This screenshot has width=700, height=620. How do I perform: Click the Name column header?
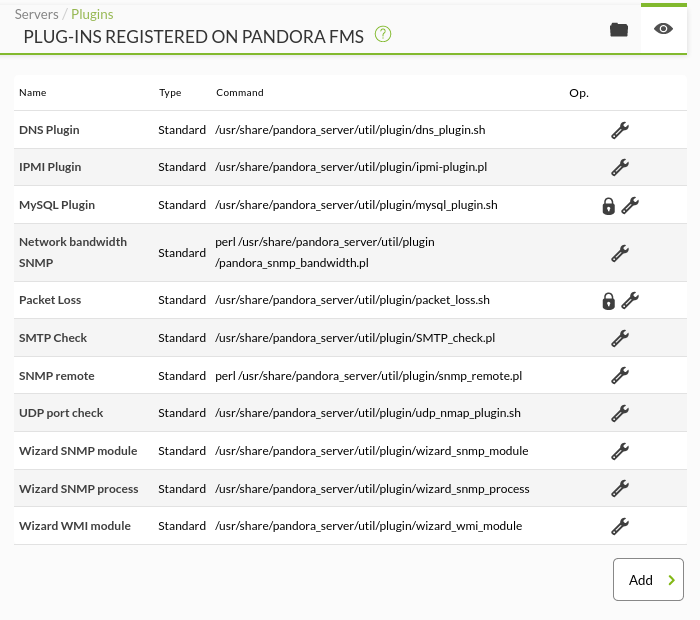(33, 93)
